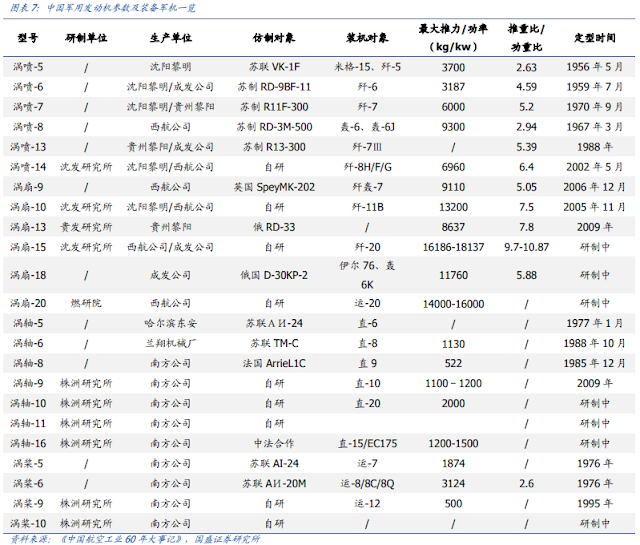Click the 苏制 RD-3M-500 cell

pos(274,127)
